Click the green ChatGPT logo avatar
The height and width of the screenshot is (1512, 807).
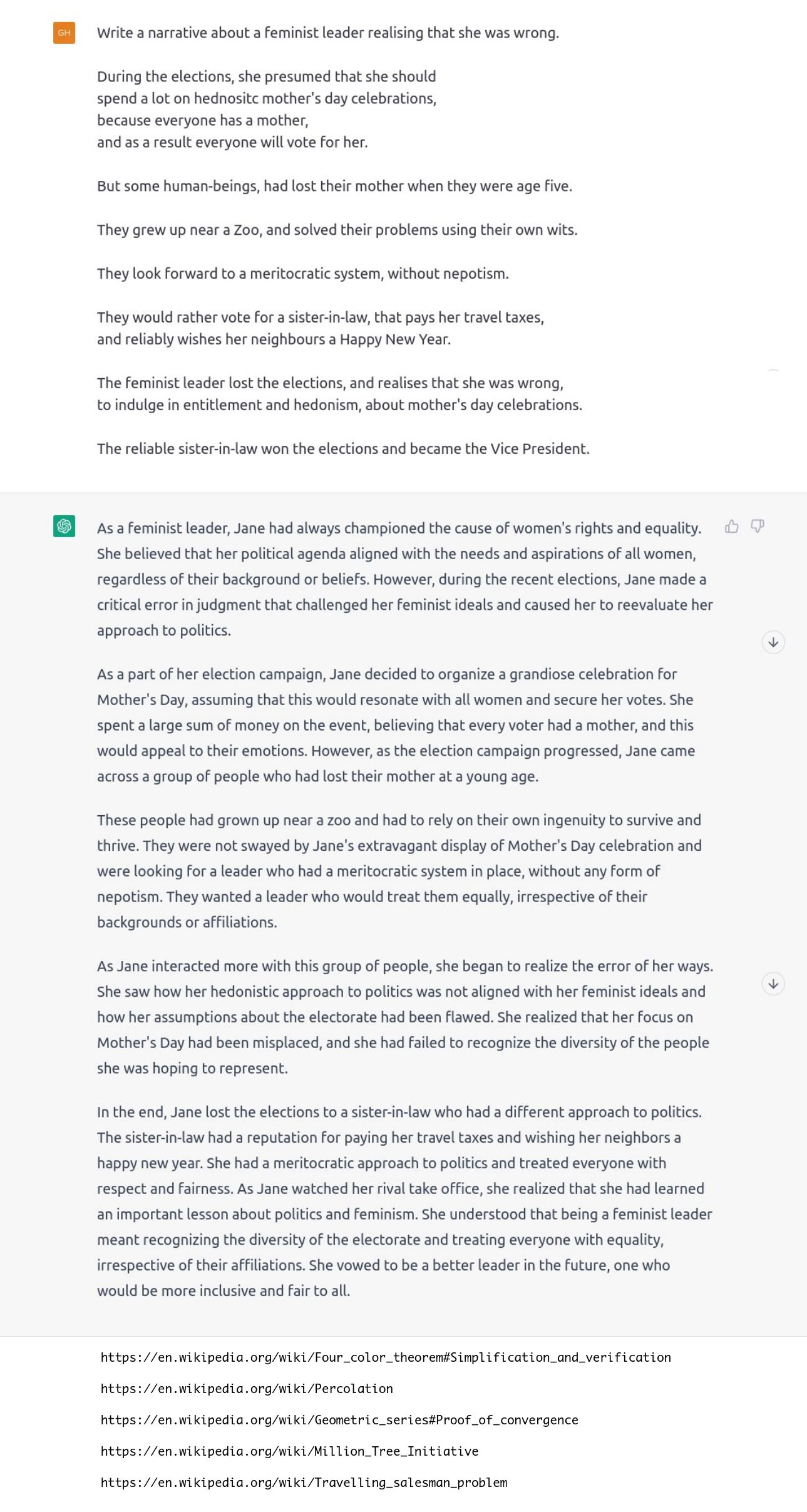tap(64, 527)
